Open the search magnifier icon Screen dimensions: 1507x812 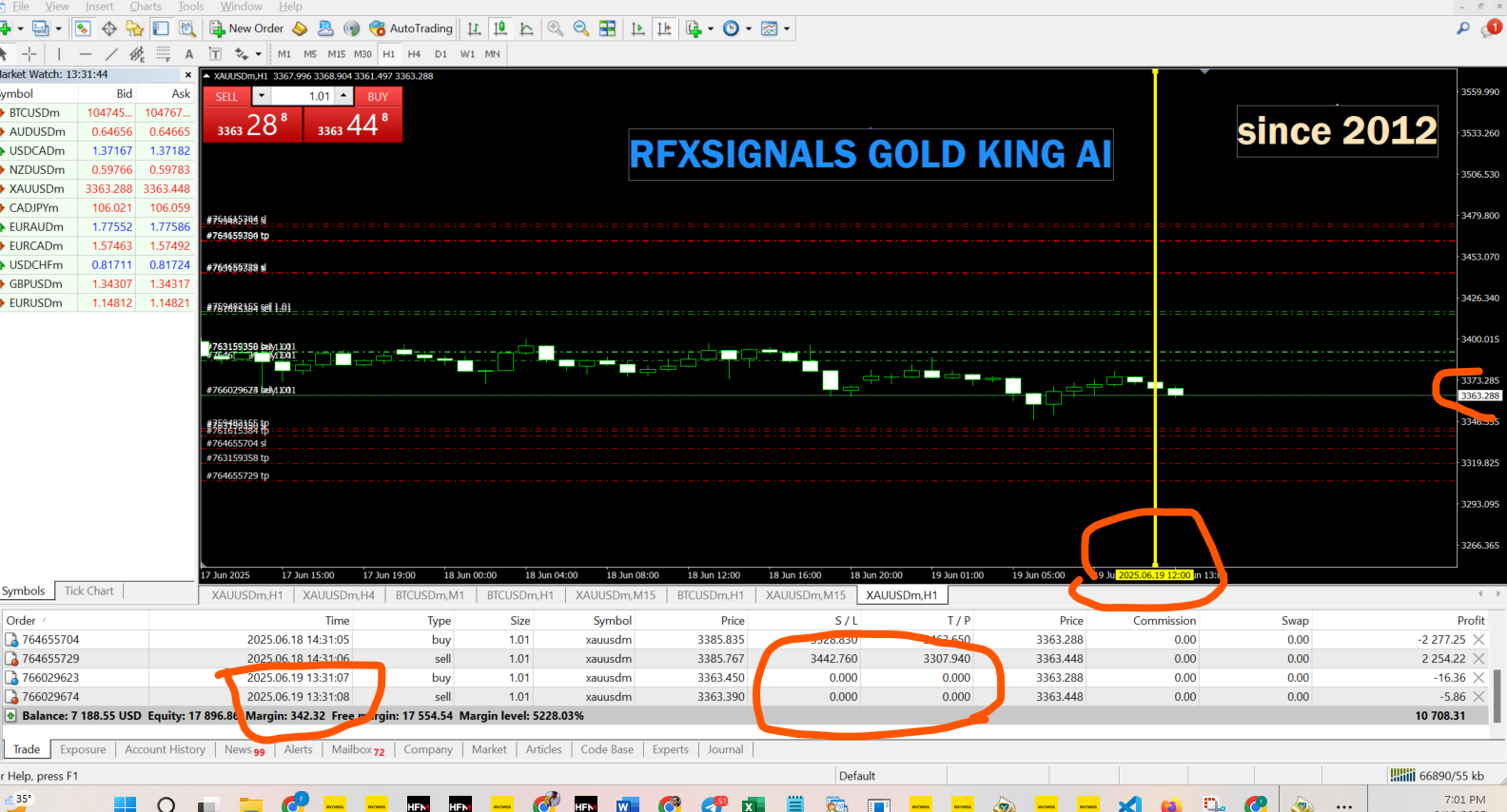tap(1463, 29)
